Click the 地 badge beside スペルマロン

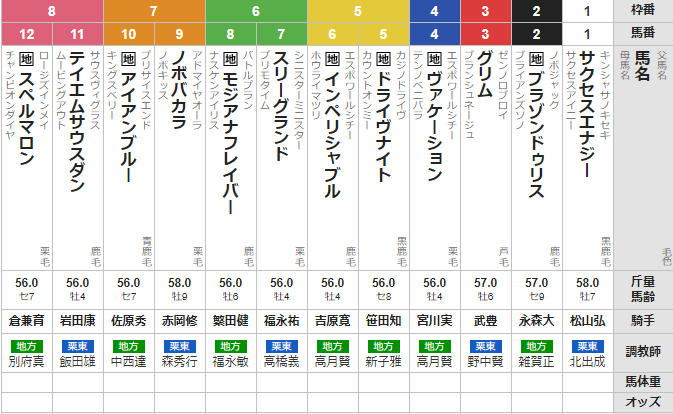[27, 59]
